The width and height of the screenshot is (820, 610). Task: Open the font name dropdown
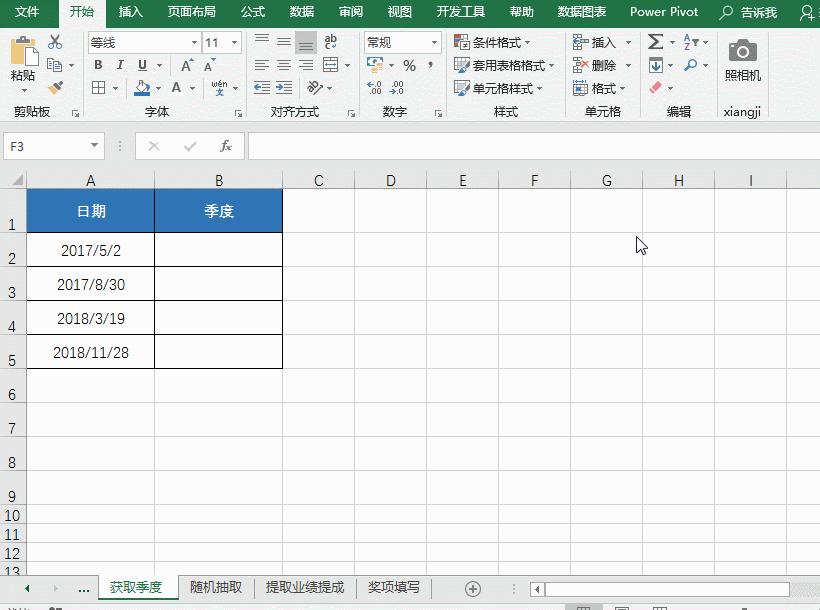point(194,42)
